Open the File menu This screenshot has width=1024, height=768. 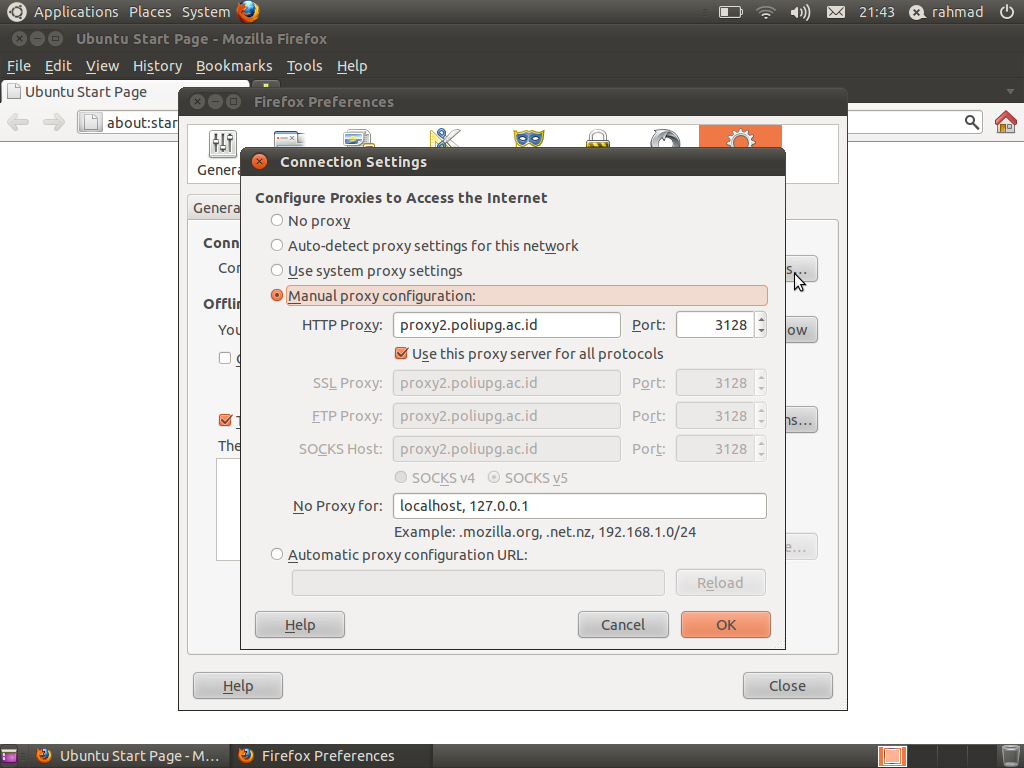click(18, 66)
